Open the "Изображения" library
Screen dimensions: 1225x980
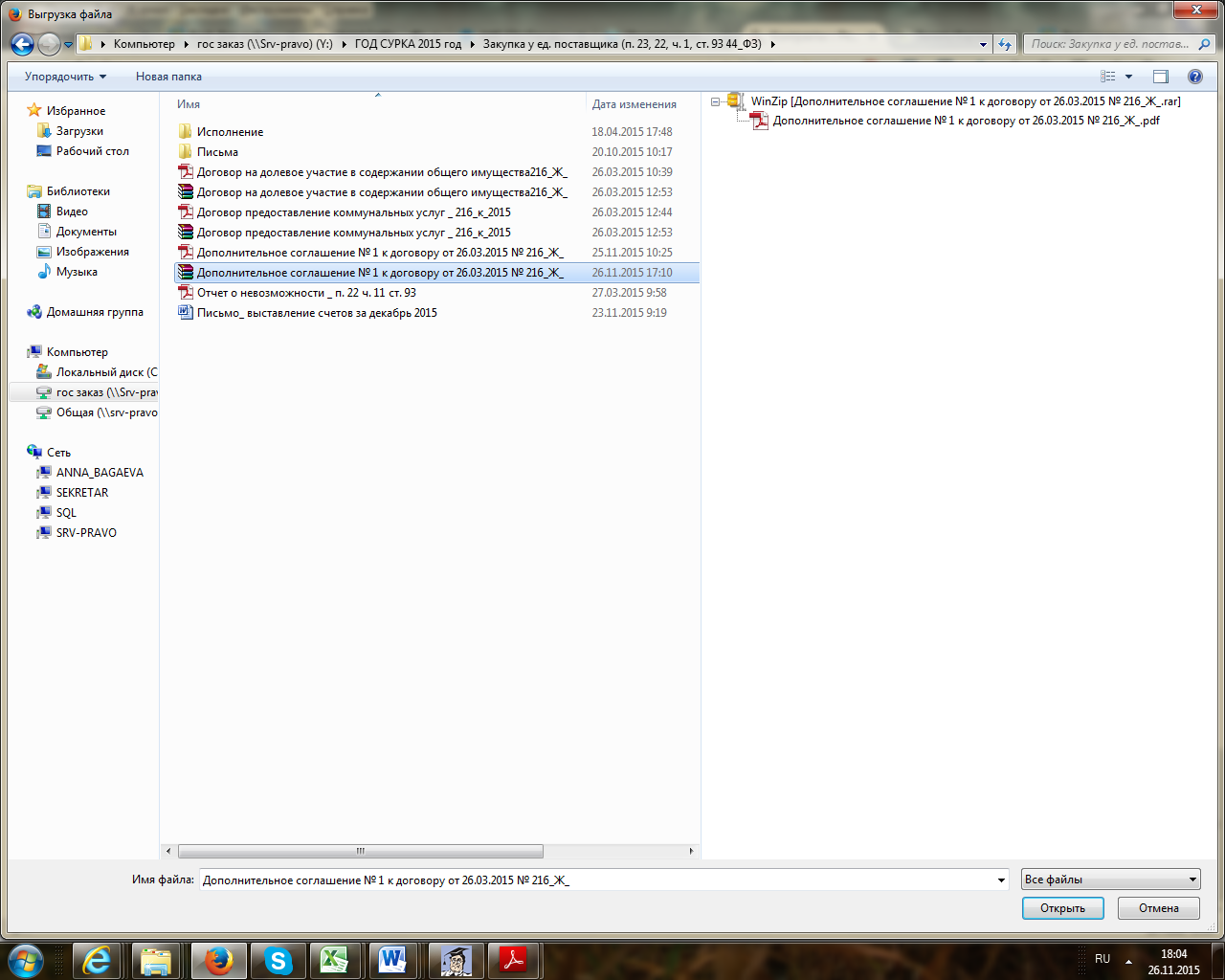[x=92, y=252]
